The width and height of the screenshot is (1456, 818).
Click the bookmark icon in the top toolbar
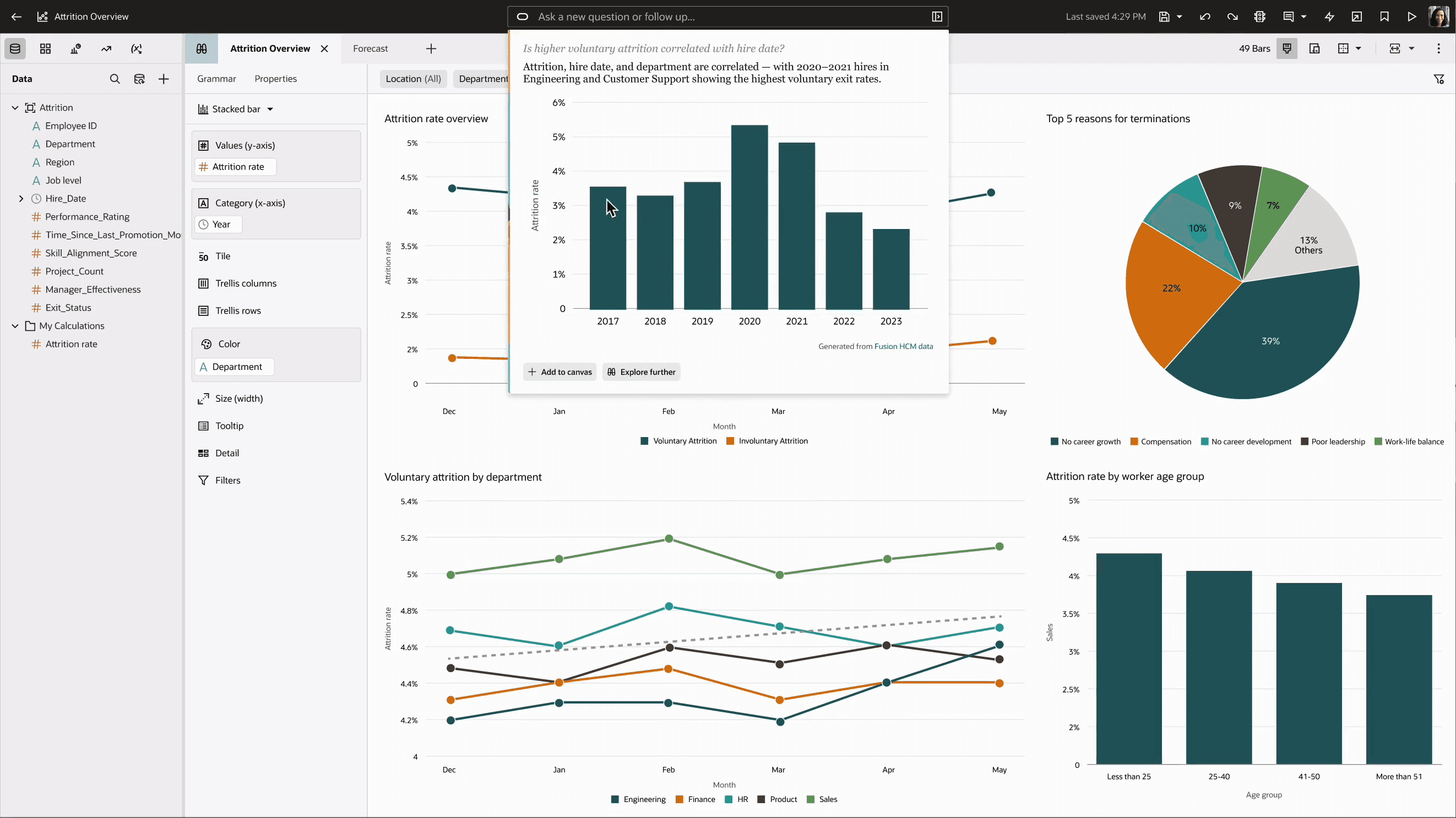(1384, 17)
